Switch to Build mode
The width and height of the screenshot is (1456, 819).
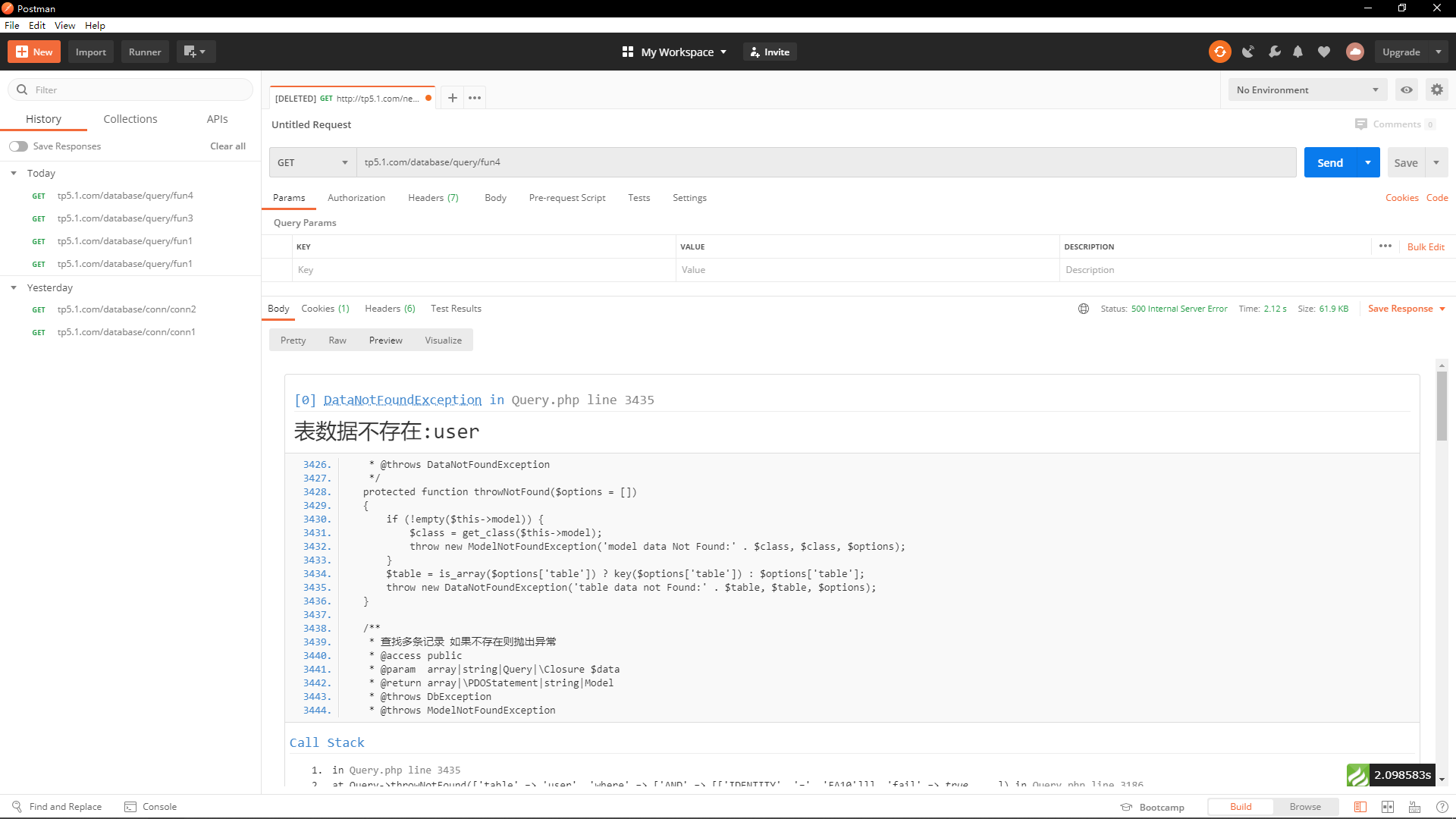pos(1241,807)
